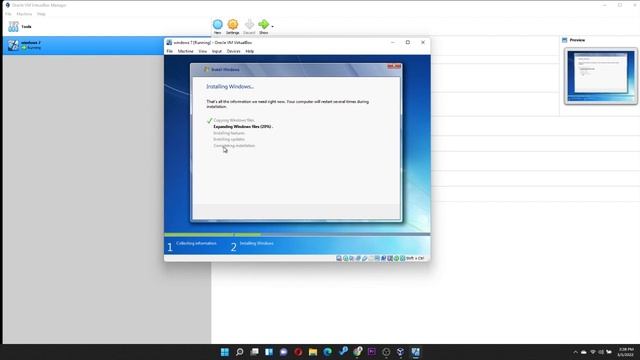This screenshot has width=640, height=360.
Task: Open the VirtualBox cube taskbar icon
Action: coord(400,352)
